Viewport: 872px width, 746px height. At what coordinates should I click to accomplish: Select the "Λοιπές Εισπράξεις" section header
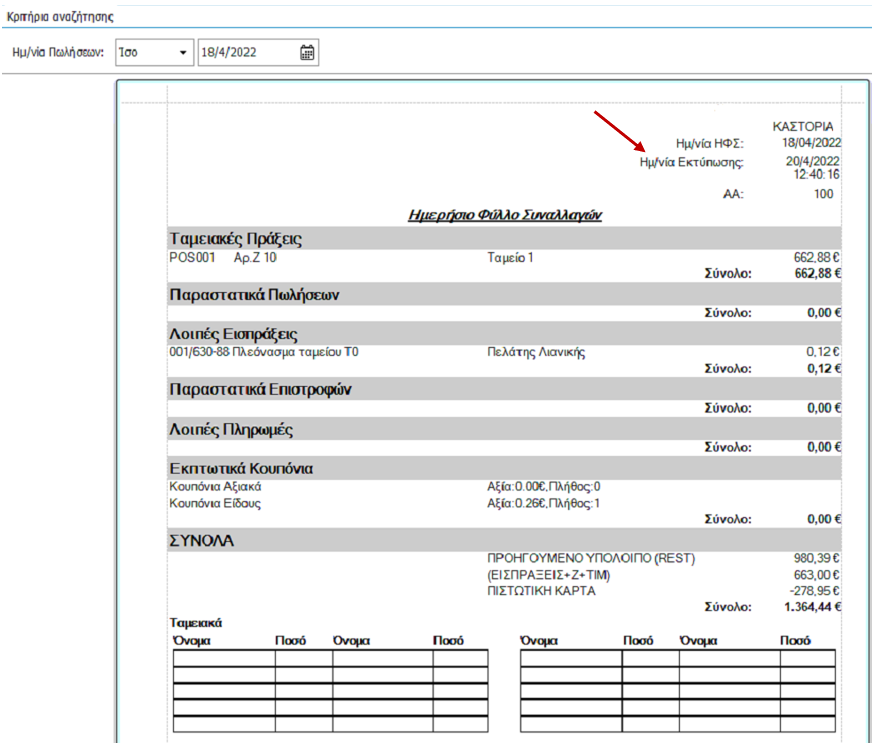233,334
